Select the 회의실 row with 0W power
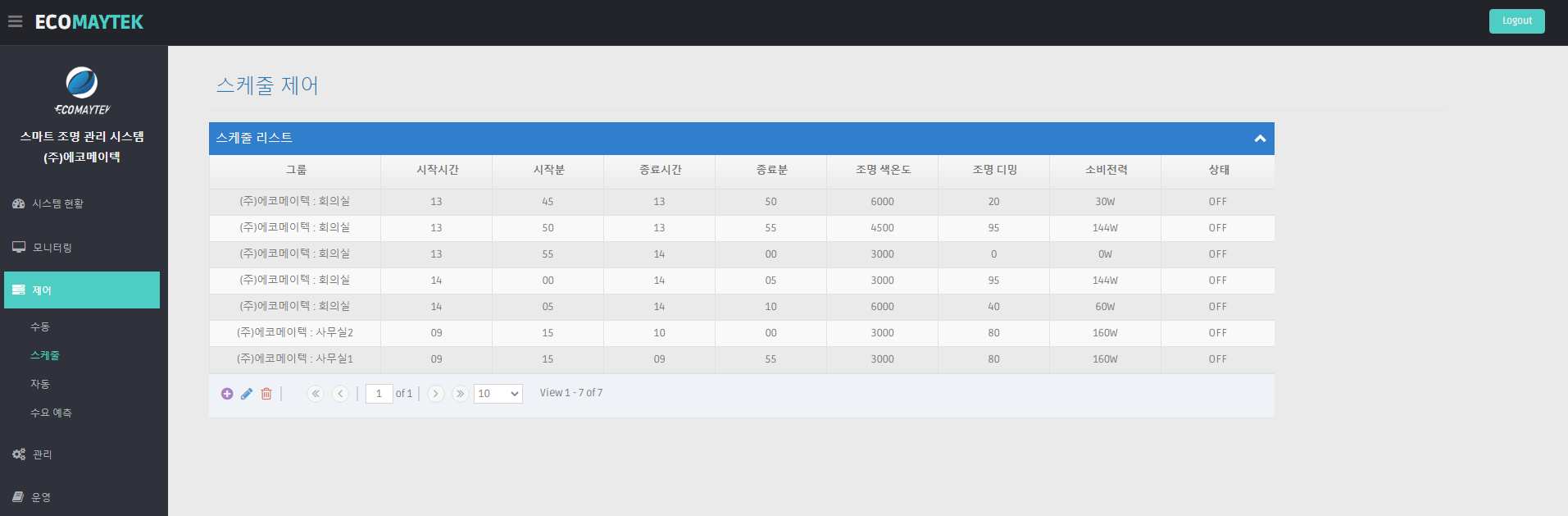1568x516 pixels. click(742, 254)
